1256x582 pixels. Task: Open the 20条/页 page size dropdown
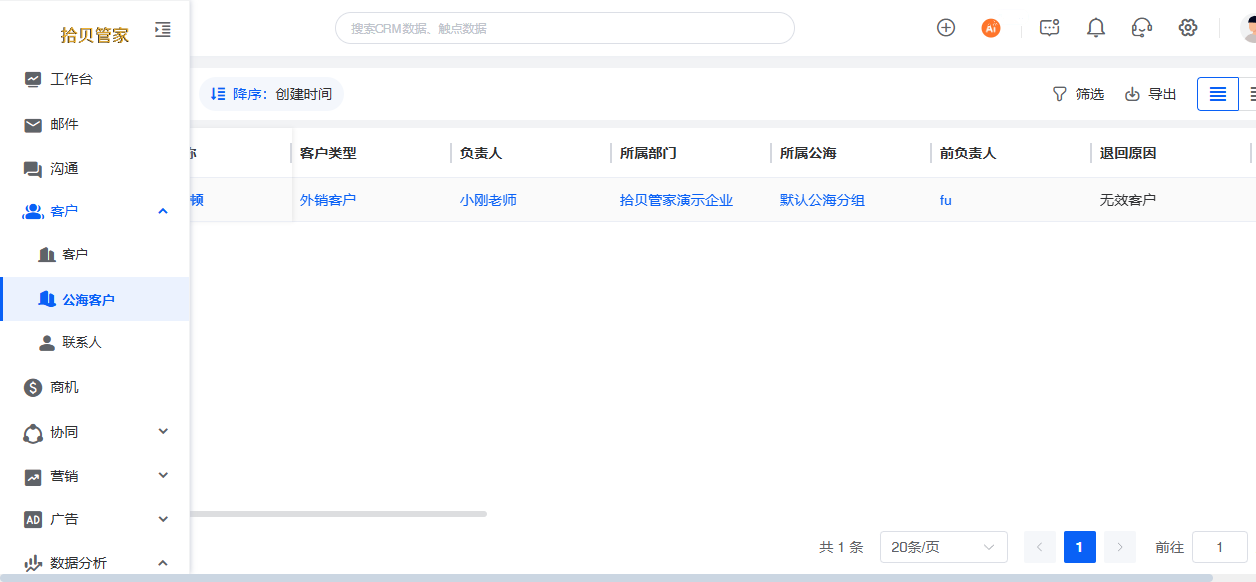click(x=944, y=547)
